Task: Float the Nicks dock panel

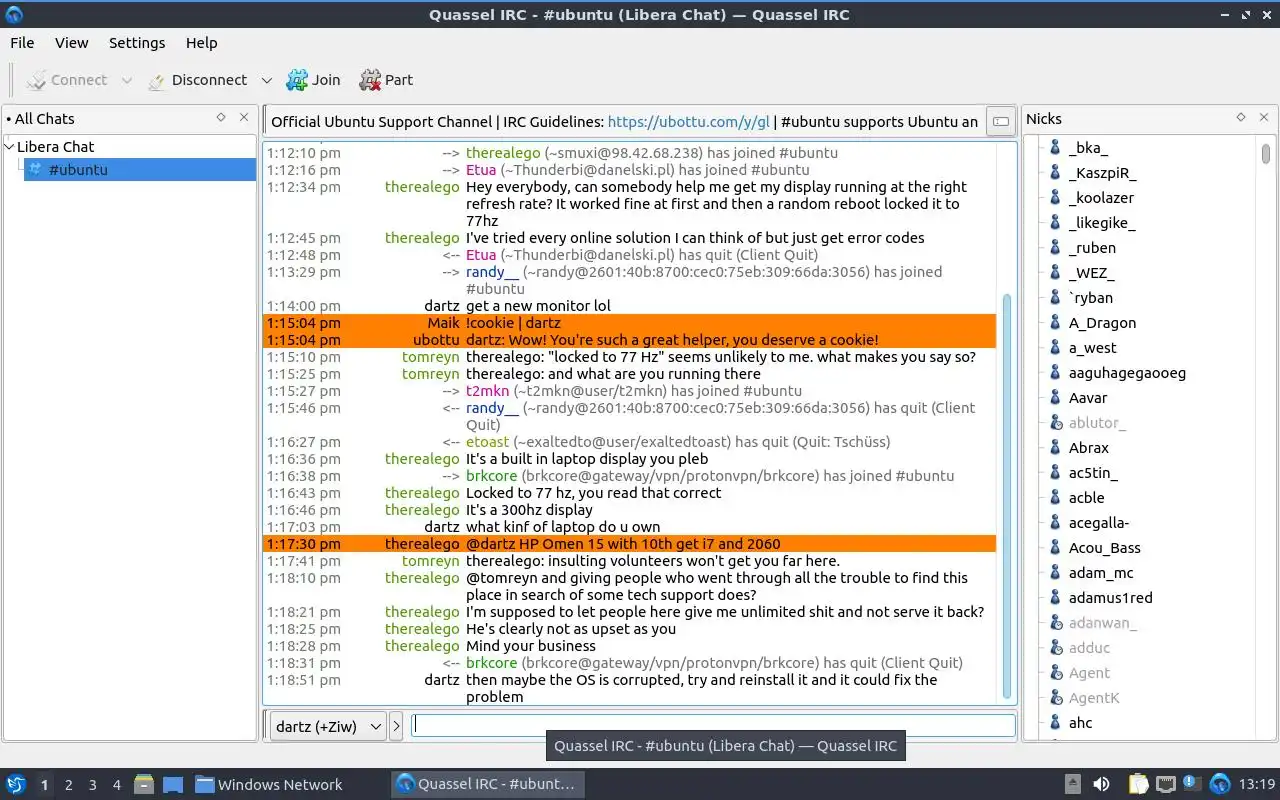Action: (x=1241, y=117)
